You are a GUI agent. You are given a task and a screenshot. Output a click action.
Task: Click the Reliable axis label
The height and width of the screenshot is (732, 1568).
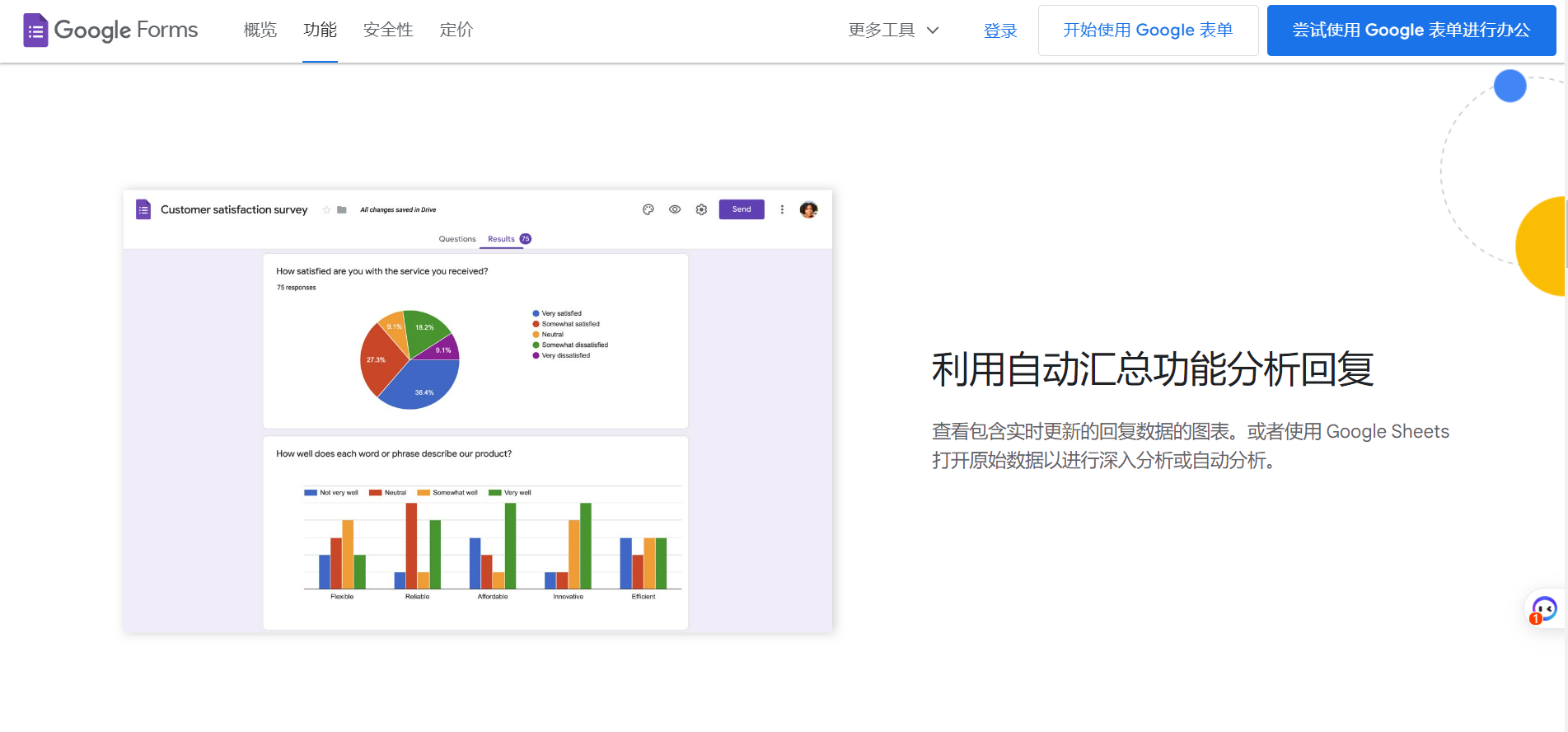(417, 597)
